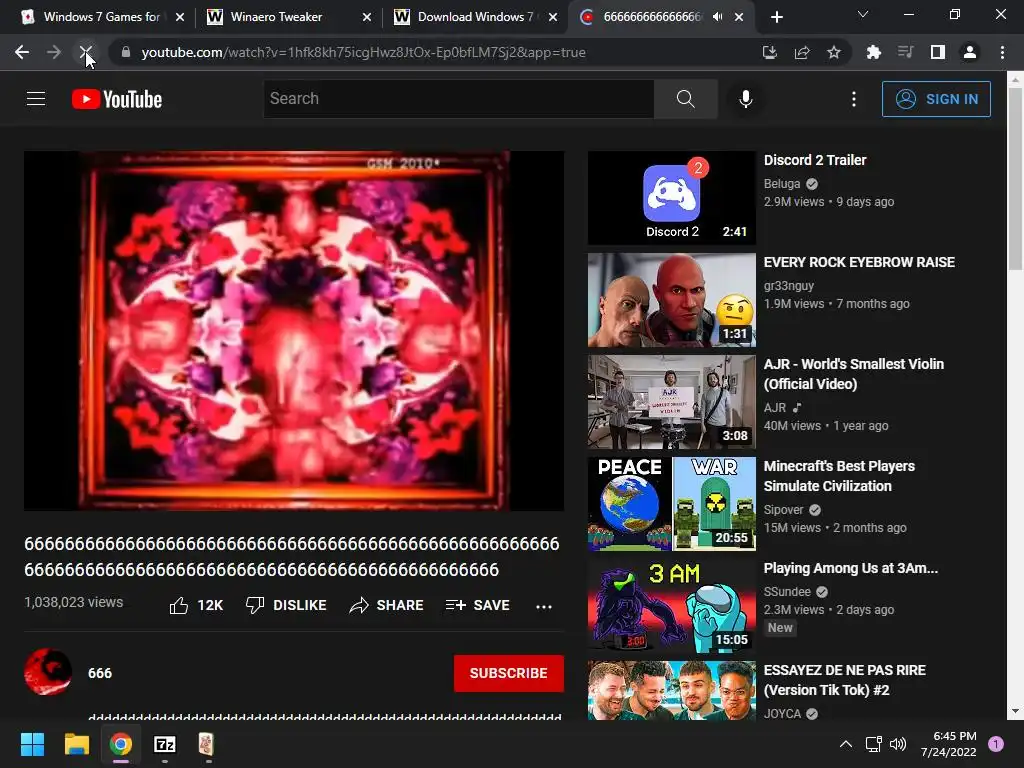Go forward in browser history

coord(54,52)
